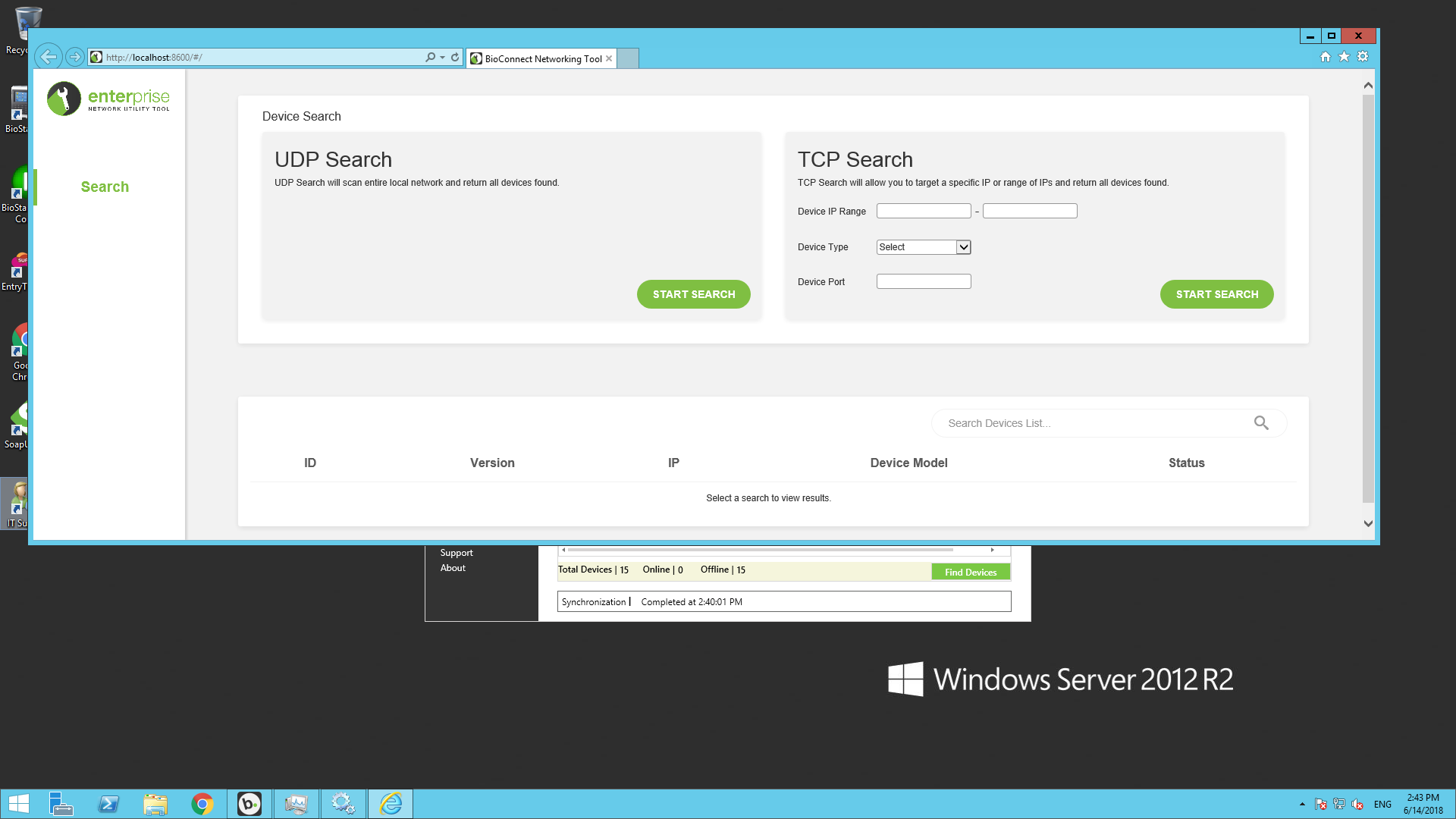Launch Windows PowerShell from the taskbar
Image resolution: width=1456 pixels, height=819 pixels.
pos(109,803)
